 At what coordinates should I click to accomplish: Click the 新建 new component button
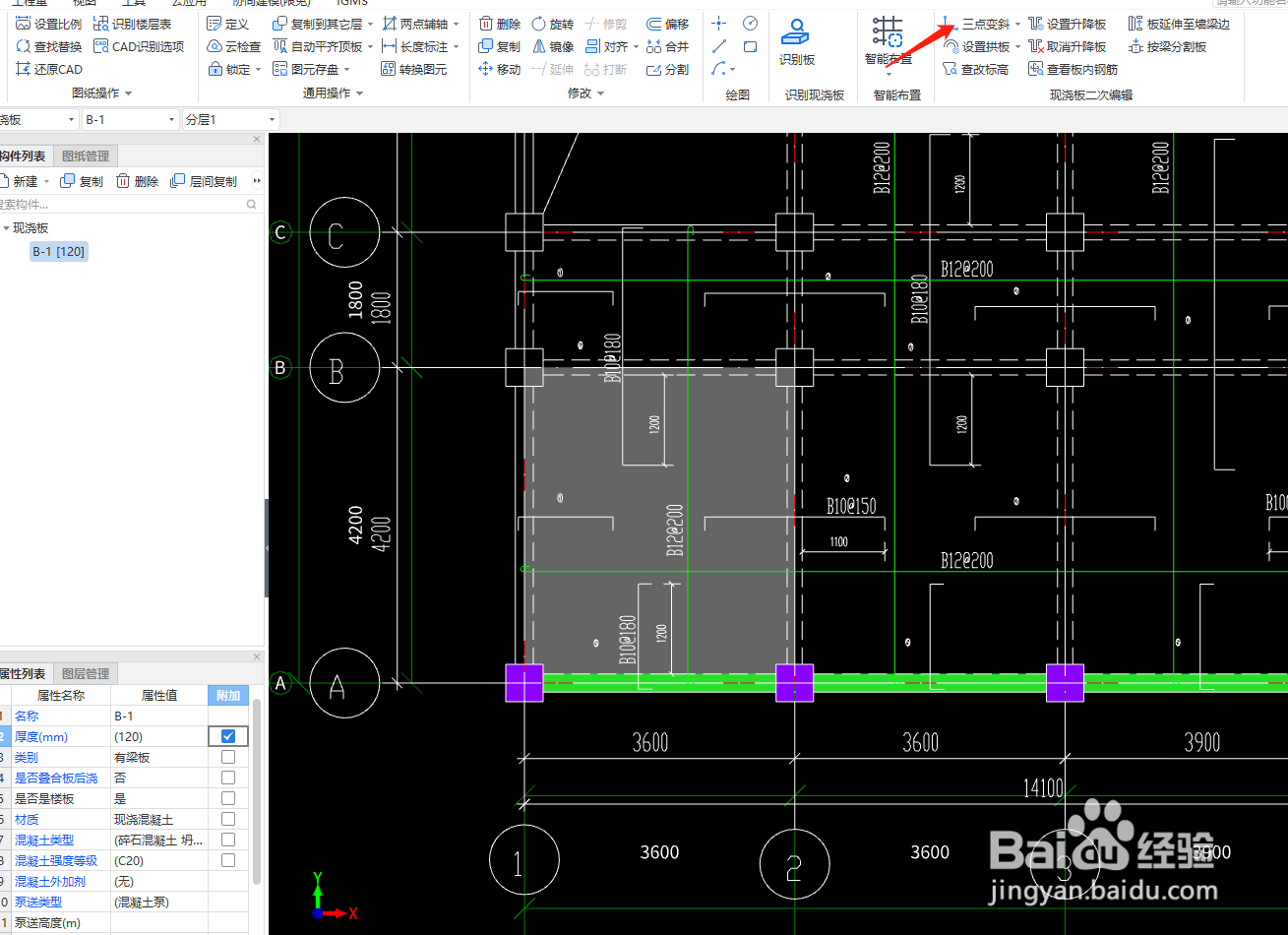21,181
